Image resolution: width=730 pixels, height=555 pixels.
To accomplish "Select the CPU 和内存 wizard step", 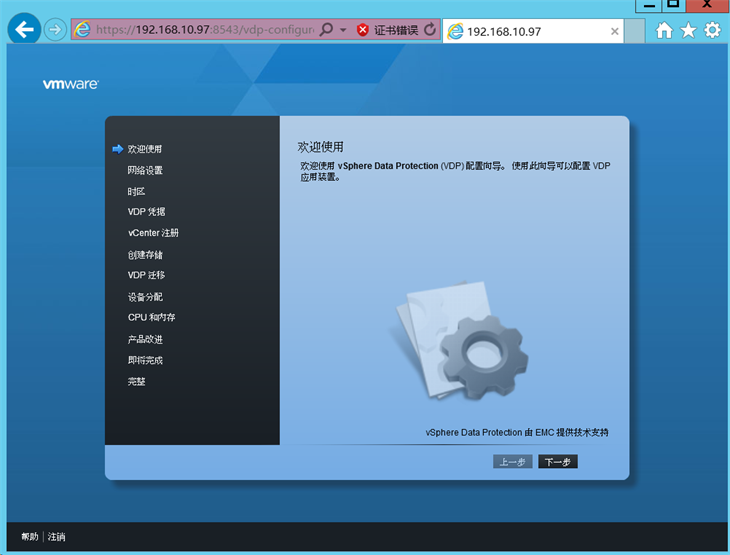I will pyautogui.click(x=152, y=317).
